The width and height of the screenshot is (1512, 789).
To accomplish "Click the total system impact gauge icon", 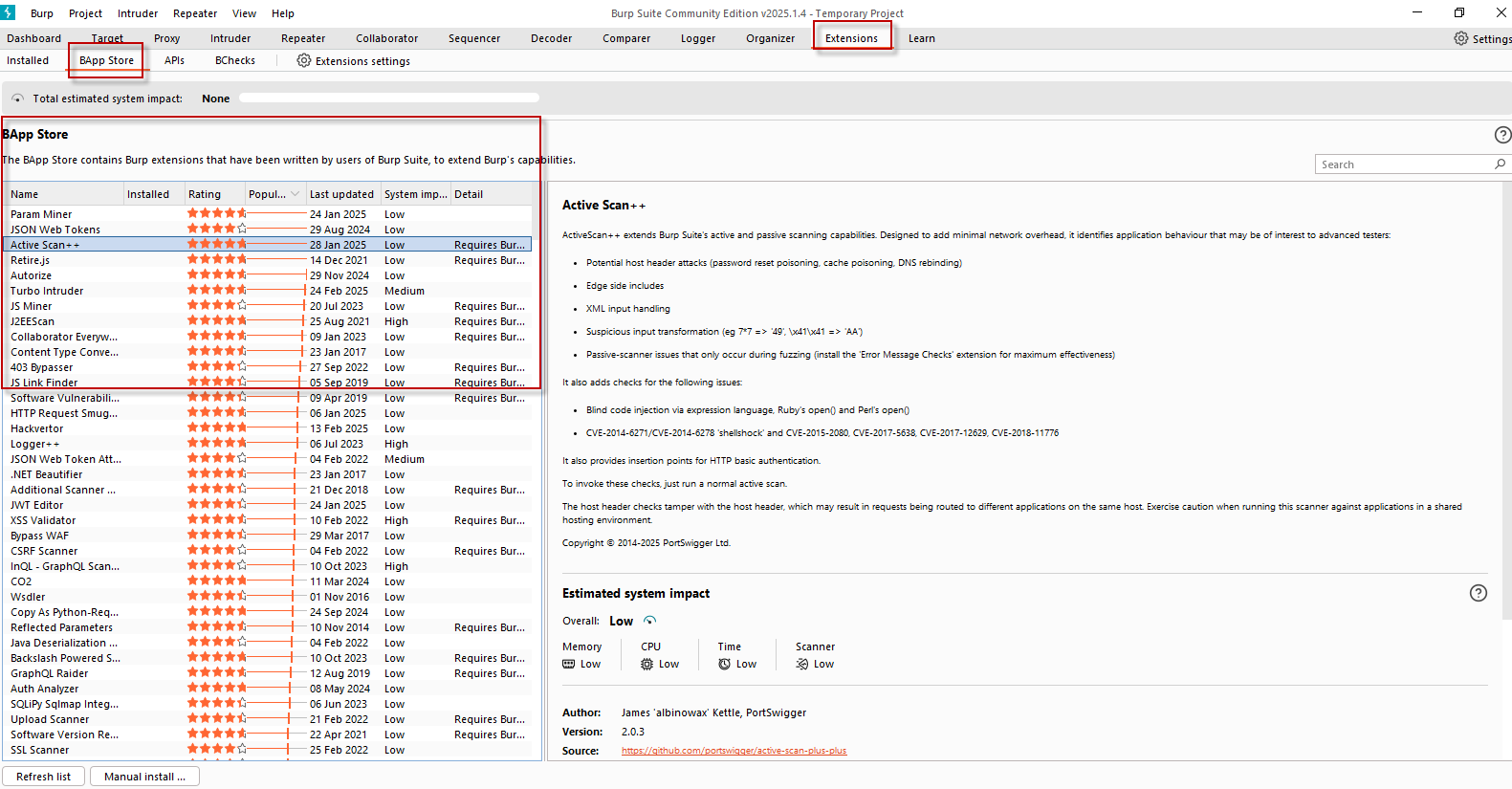I will [17, 99].
